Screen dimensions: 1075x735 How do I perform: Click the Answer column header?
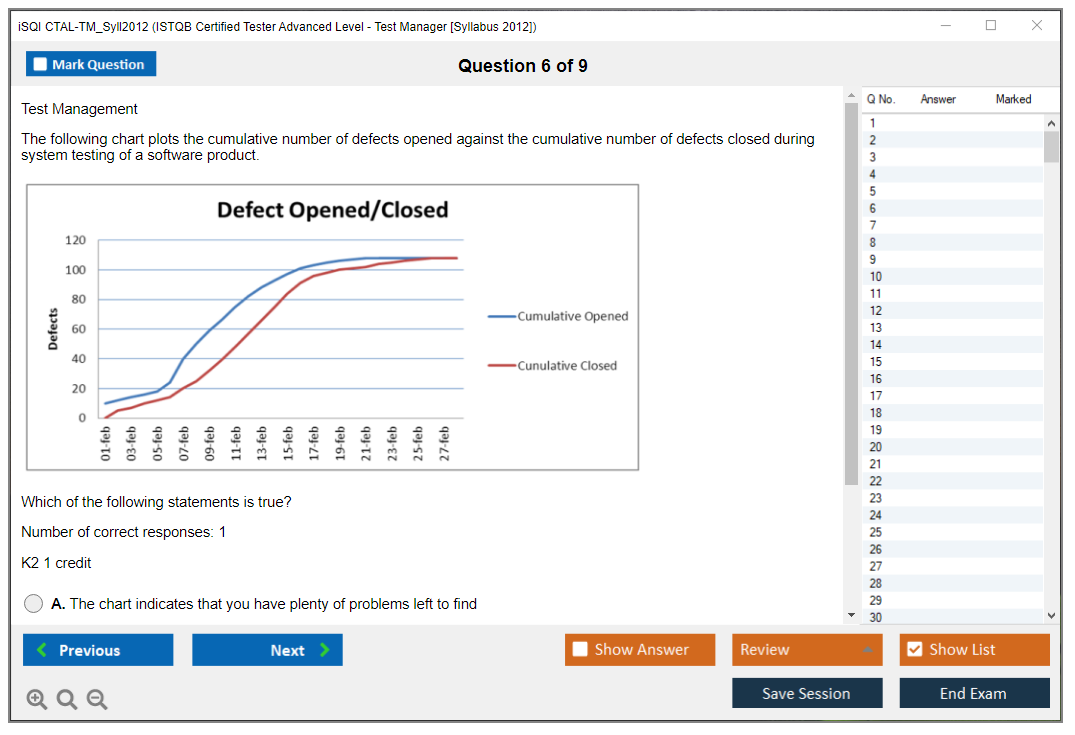(938, 99)
